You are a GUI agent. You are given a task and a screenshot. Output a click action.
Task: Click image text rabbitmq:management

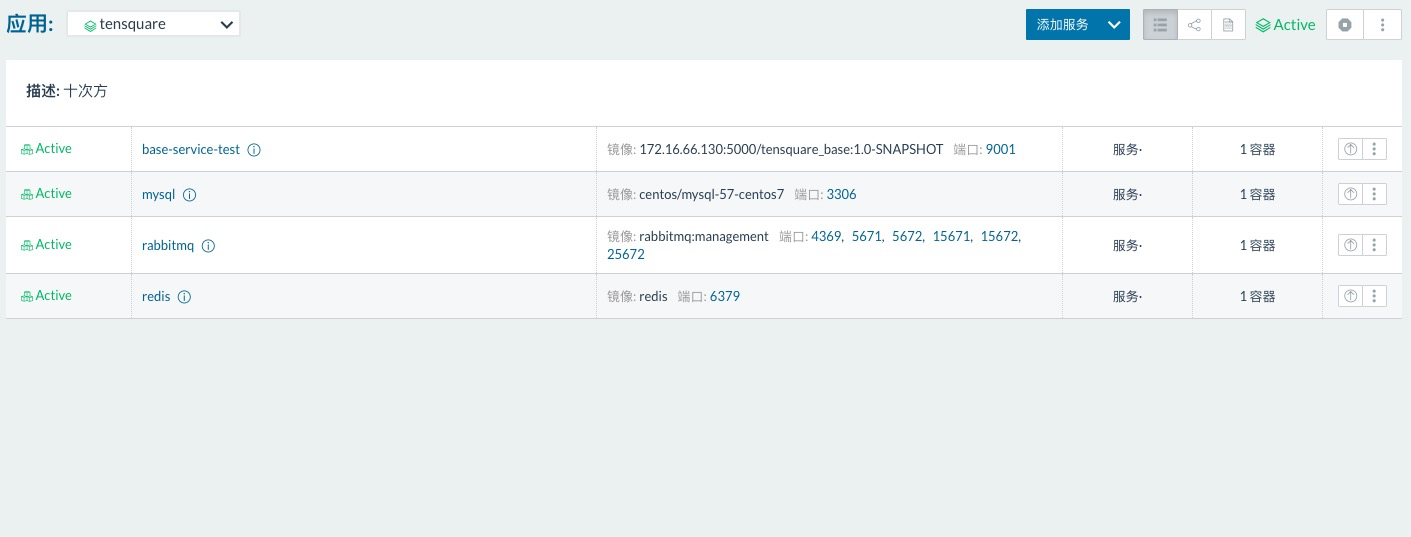coord(704,236)
